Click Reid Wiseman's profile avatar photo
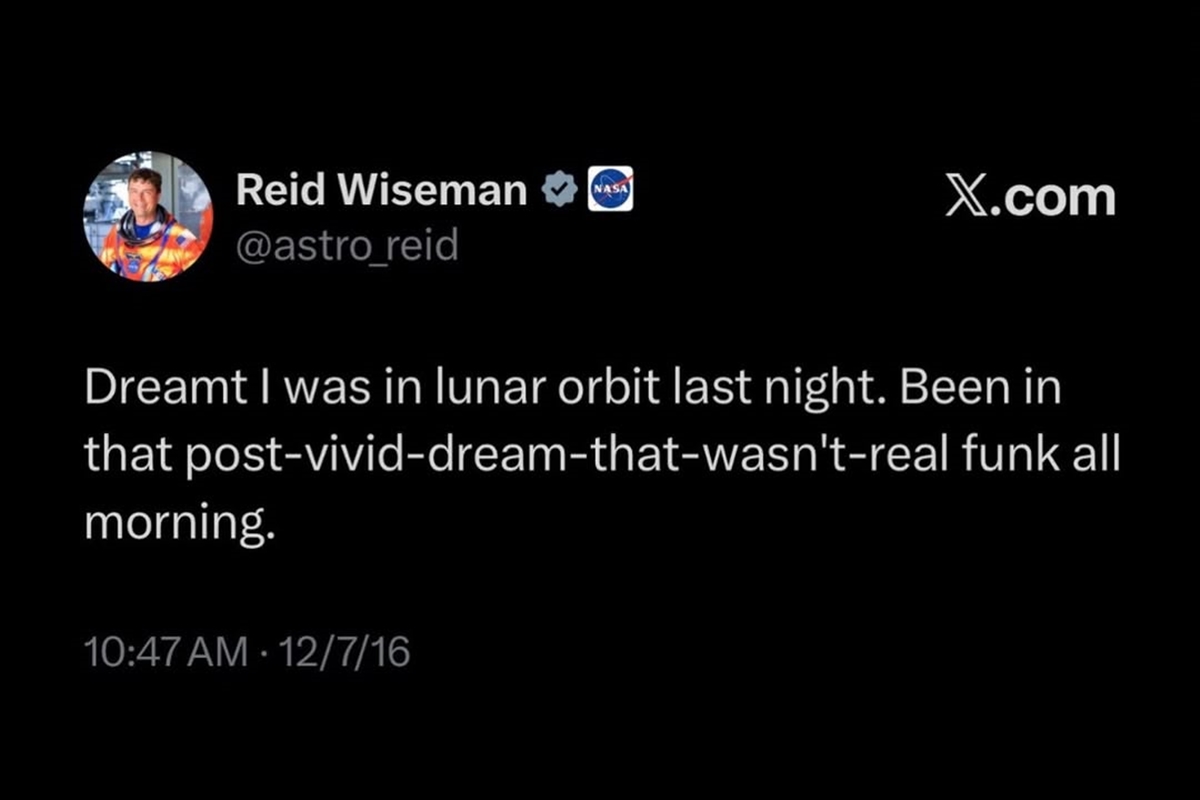This screenshot has width=1200, height=800. [147, 217]
